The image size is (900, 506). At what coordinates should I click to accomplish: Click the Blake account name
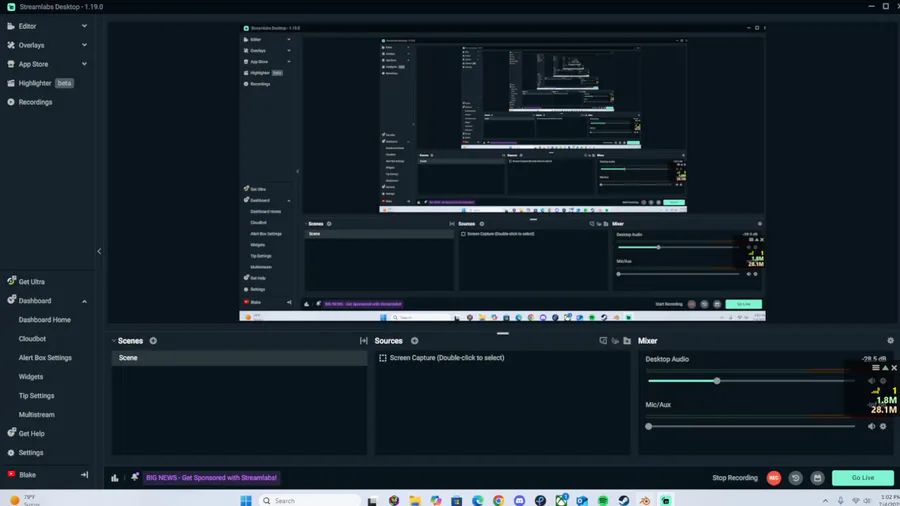(28, 474)
